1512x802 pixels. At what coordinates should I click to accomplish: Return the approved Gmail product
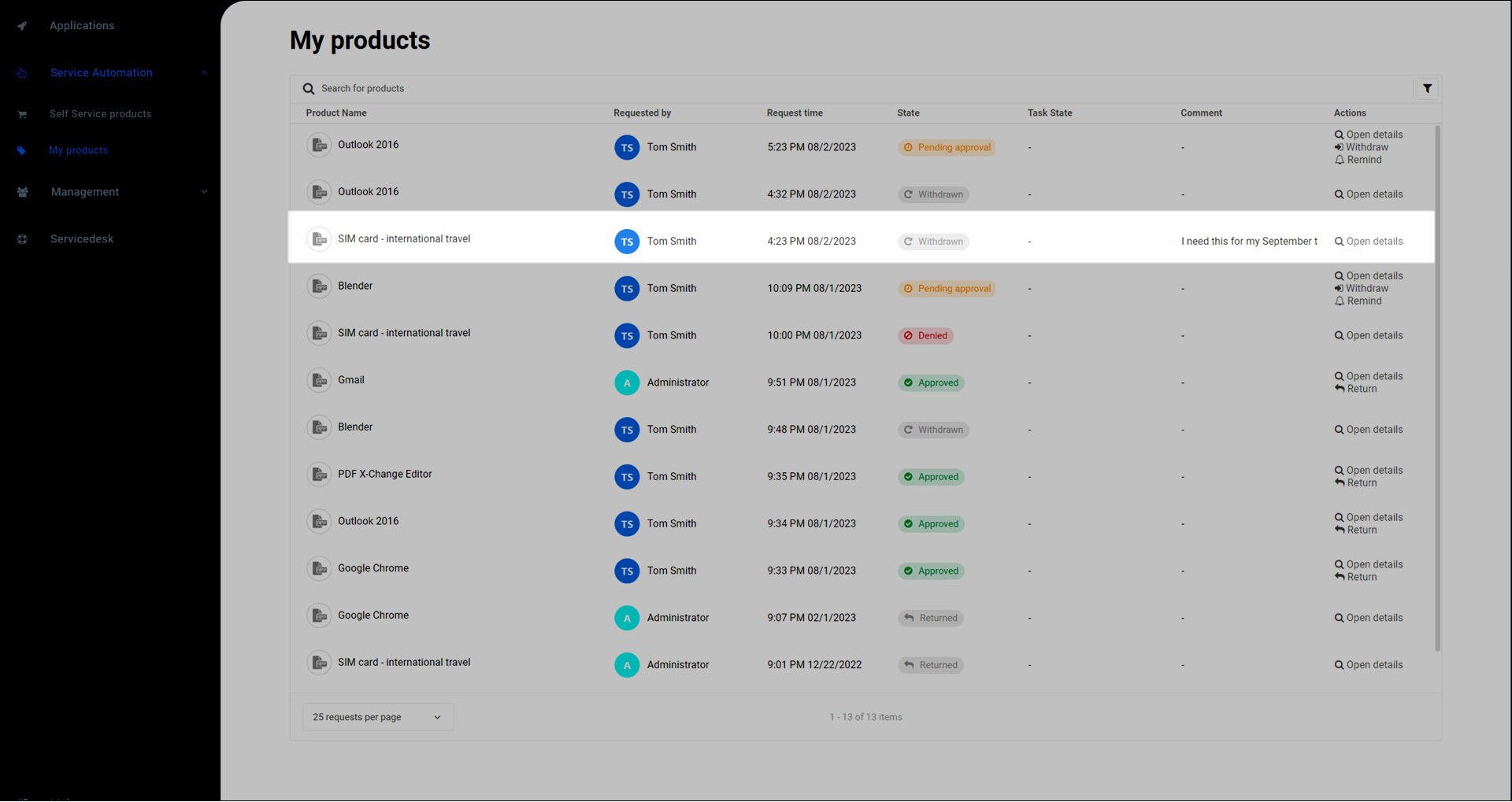1355,389
